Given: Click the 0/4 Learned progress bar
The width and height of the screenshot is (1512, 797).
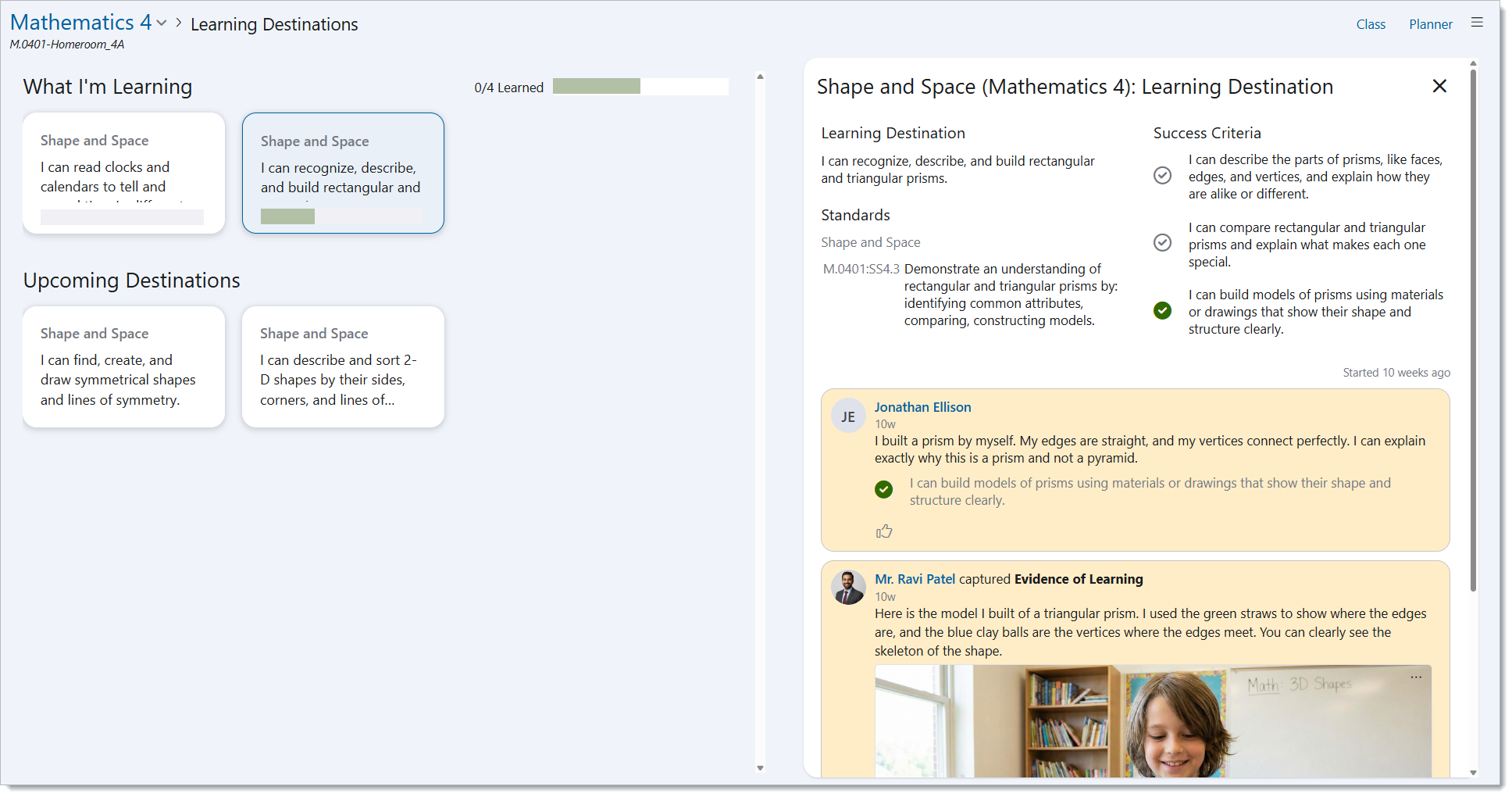Looking at the screenshot, I should click(640, 87).
